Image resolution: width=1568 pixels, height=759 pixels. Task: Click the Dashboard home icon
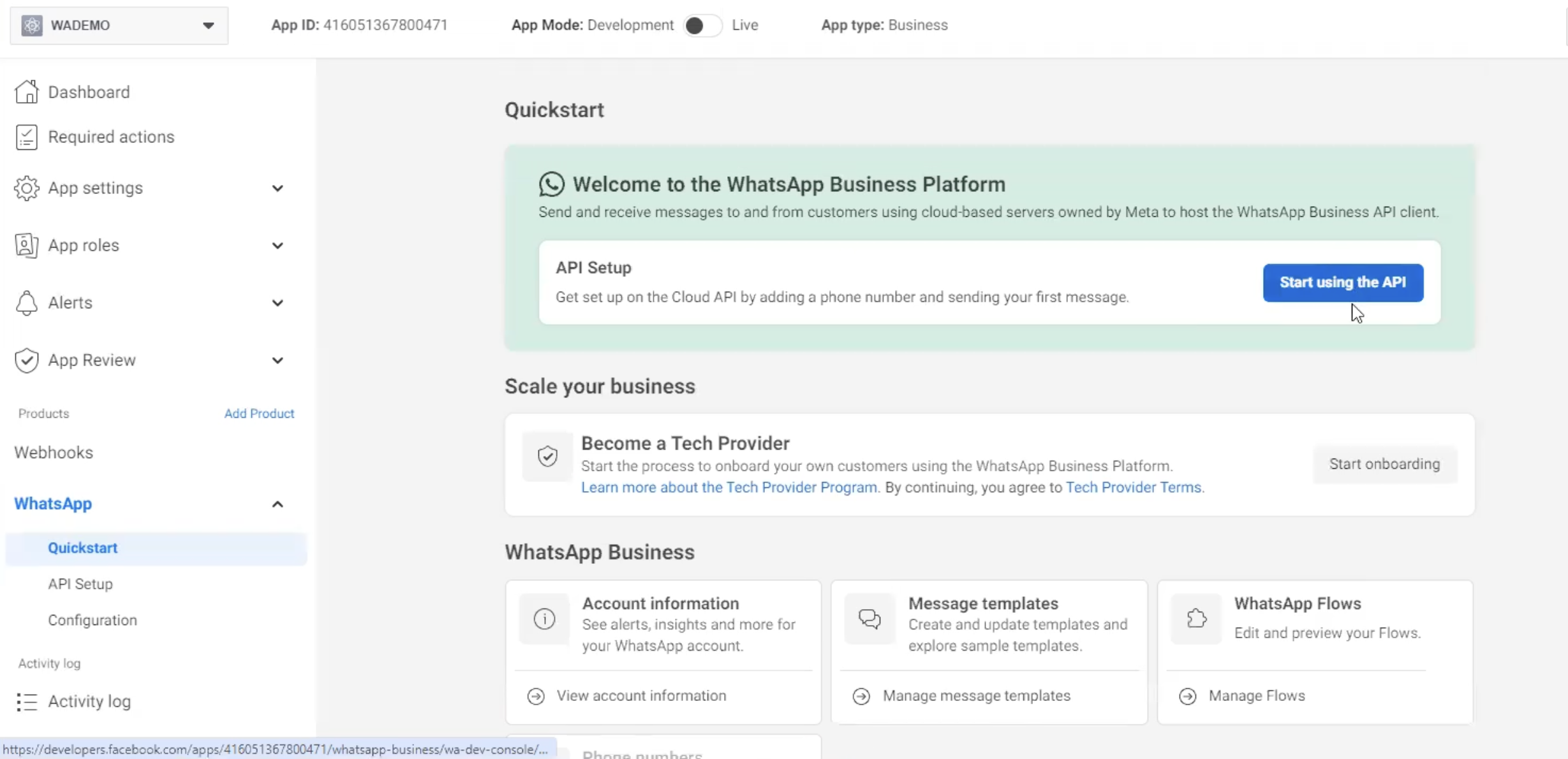pos(26,92)
